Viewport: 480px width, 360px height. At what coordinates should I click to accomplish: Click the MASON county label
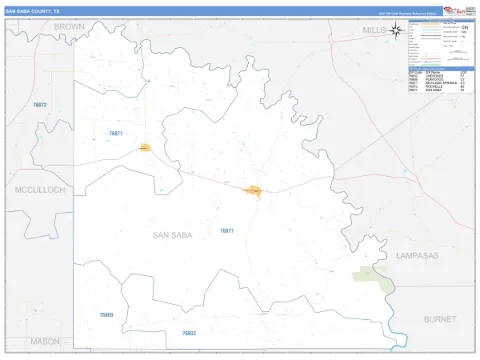tap(45, 341)
